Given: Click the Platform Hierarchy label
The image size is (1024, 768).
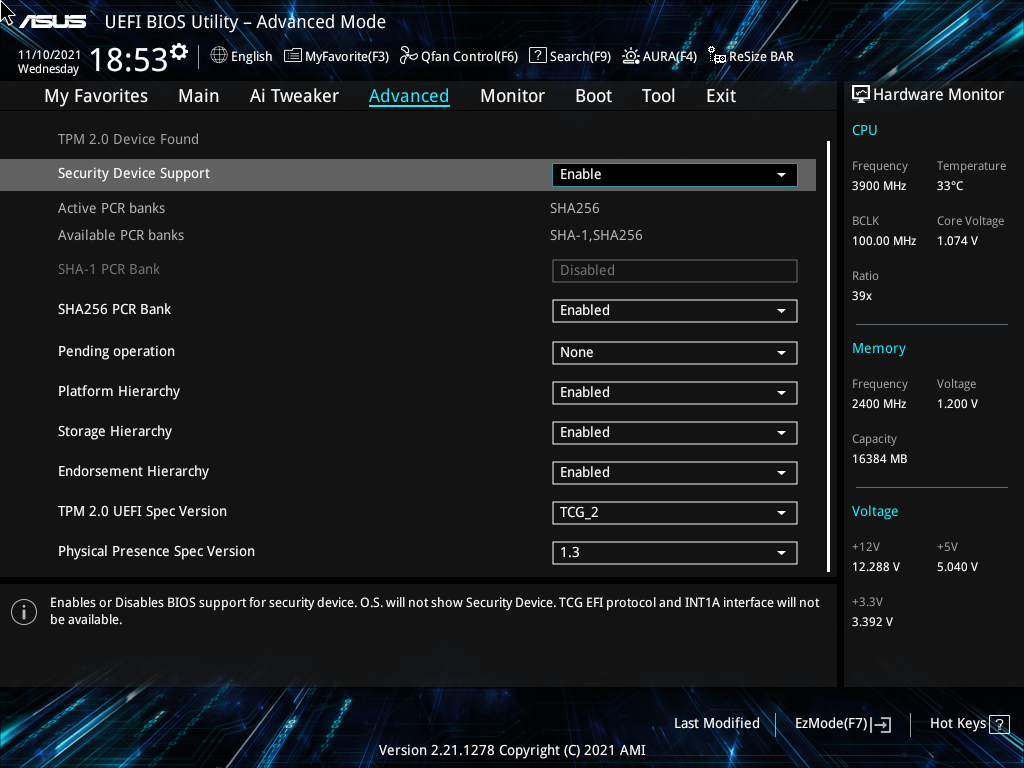Looking at the screenshot, I should pyautogui.click(x=119, y=391).
